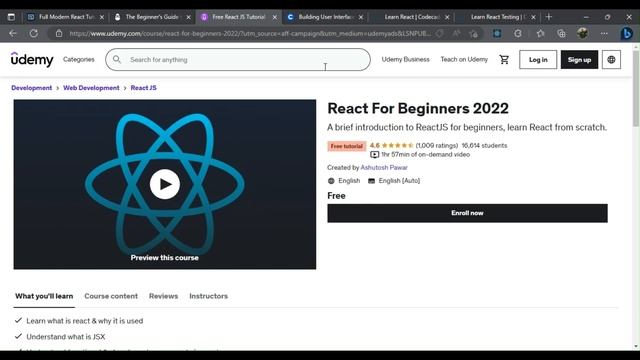This screenshot has height=360, width=640.
Task: Open browser Settings and more ellipsis
Action: pyautogui.click(x=604, y=33)
